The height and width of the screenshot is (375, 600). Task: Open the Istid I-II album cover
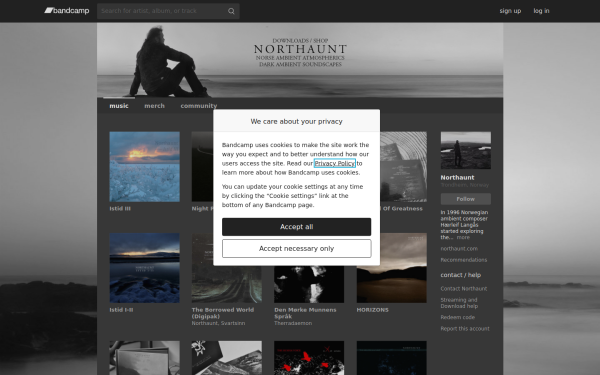click(145, 268)
